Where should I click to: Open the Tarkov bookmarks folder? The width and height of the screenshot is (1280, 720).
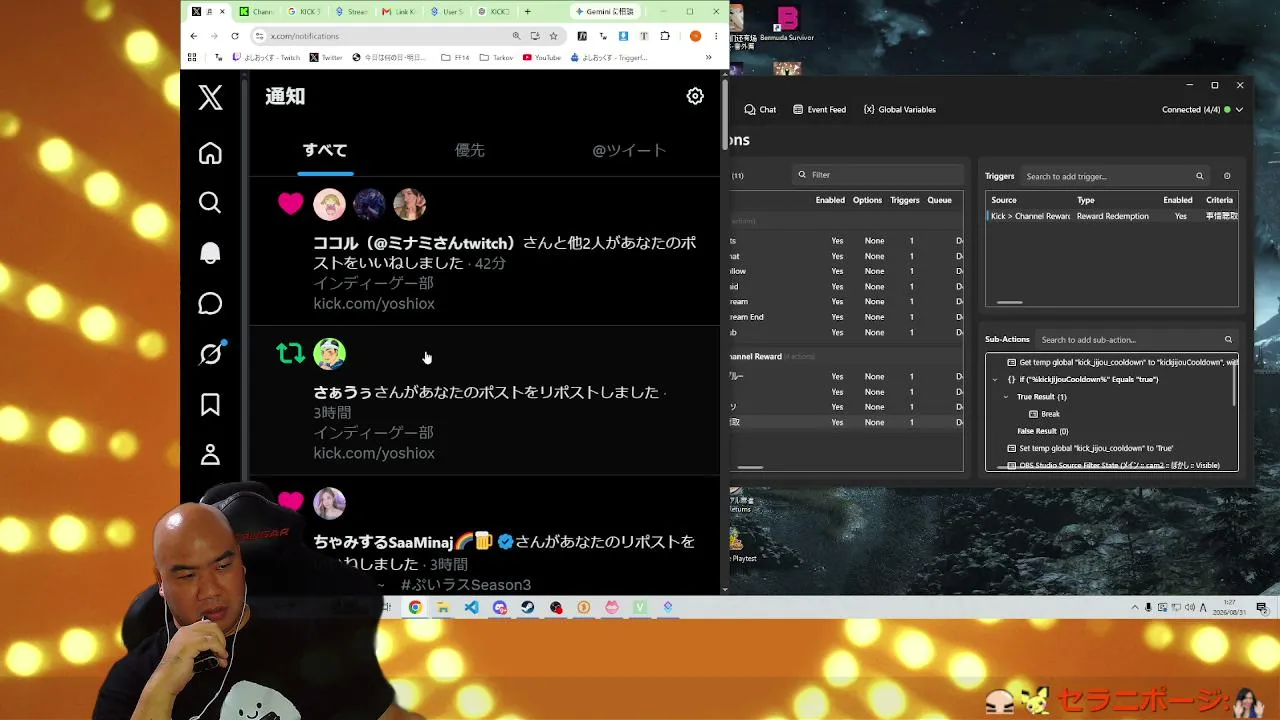click(x=495, y=58)
